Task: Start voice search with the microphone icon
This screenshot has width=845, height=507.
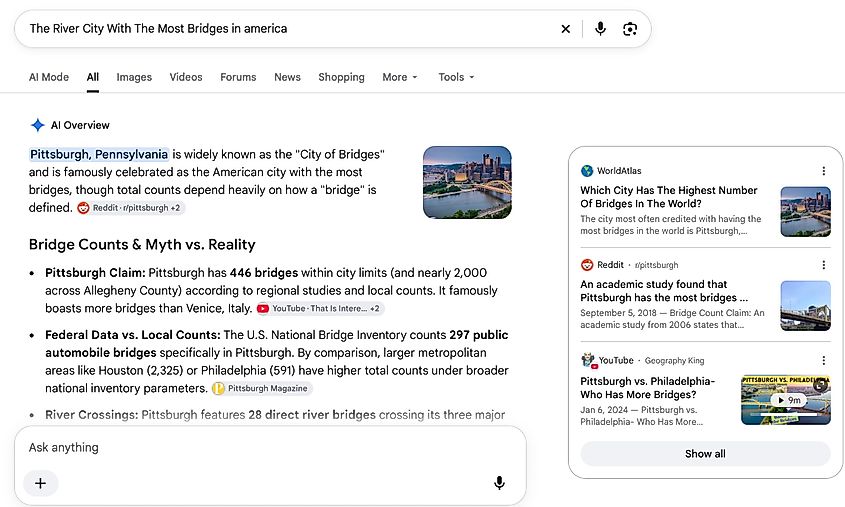Action: tap(600, 29)
